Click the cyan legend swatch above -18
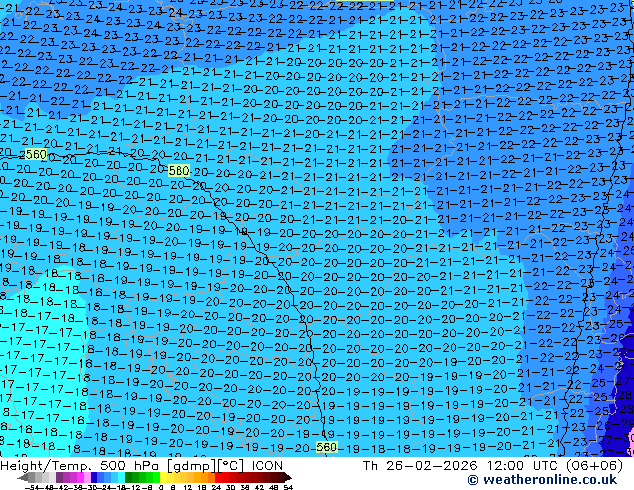634x490 pixels. [122, 478]
